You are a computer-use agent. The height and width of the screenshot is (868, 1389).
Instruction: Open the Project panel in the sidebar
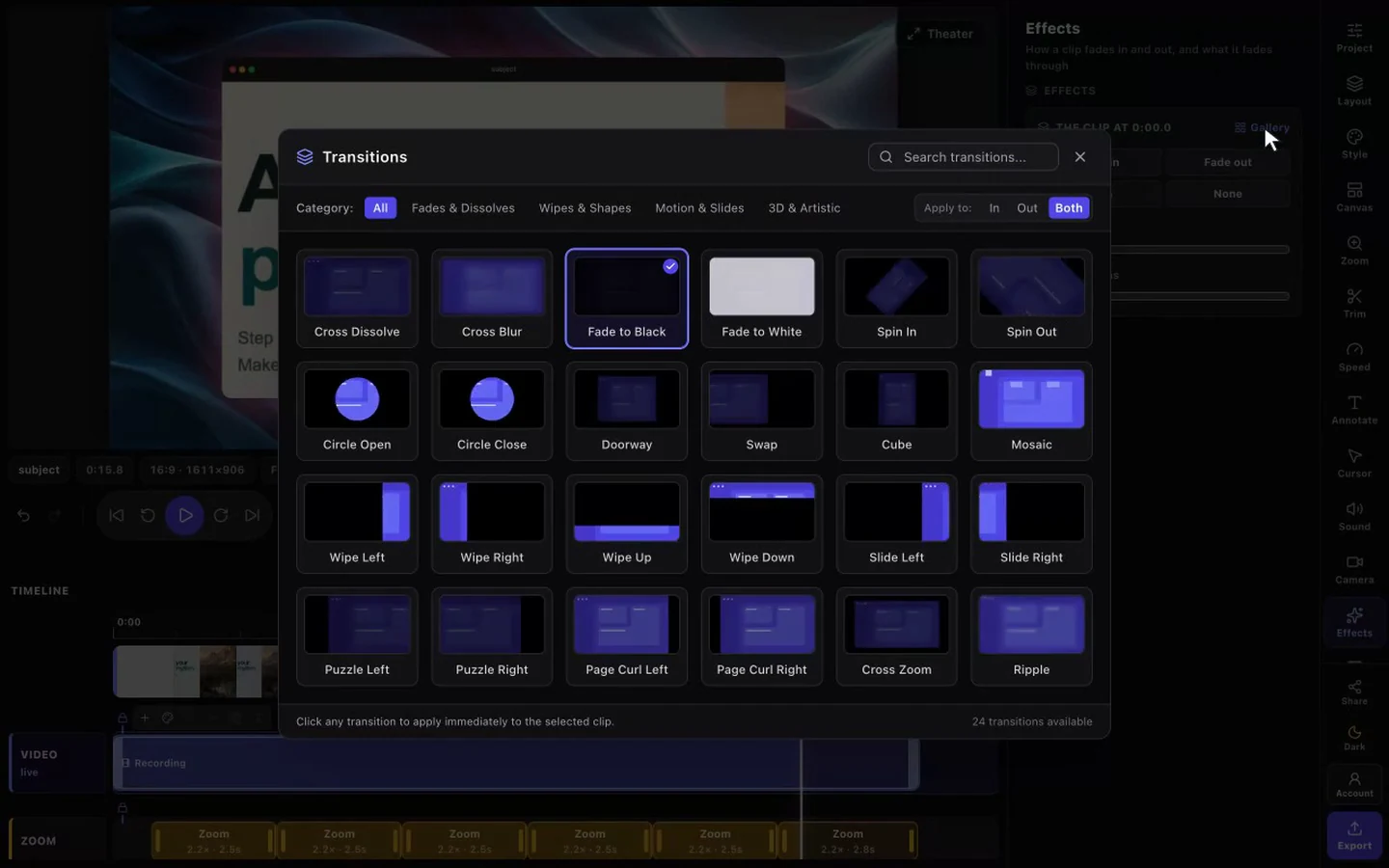coord(1354,37)
